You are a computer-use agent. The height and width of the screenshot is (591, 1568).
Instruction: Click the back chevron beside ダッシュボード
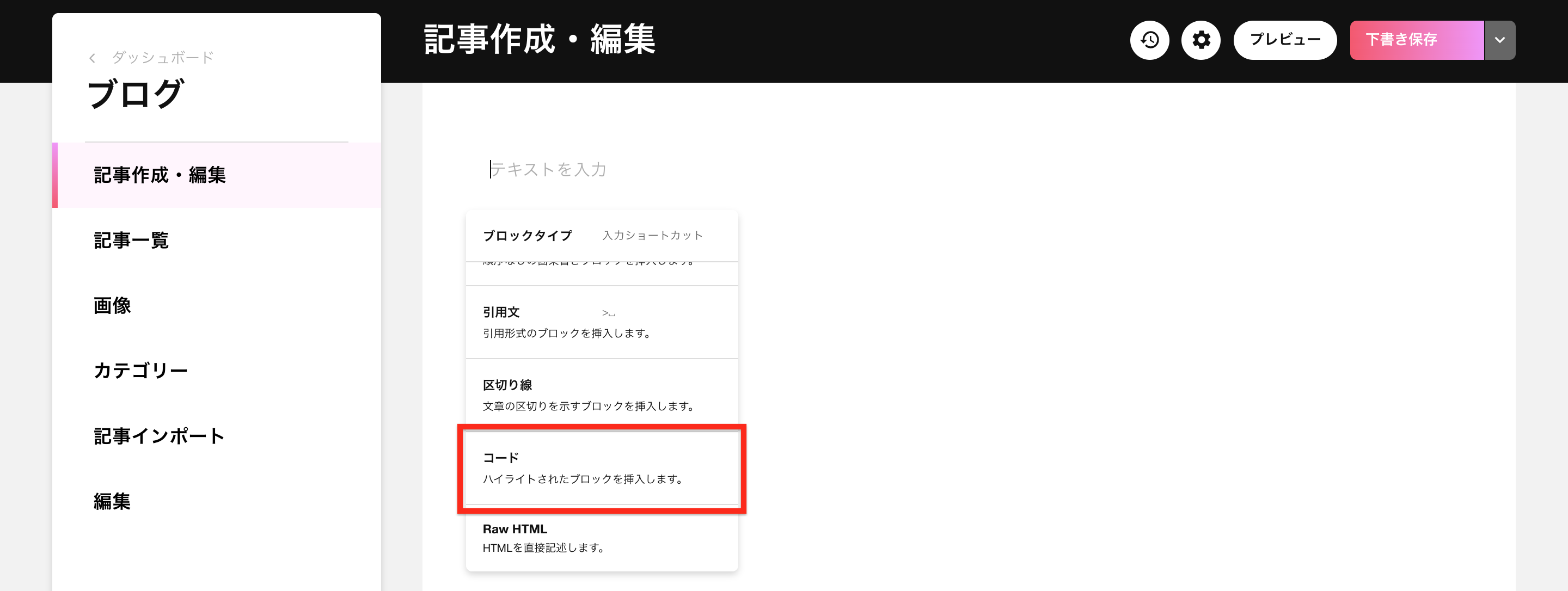coord(92,58)
